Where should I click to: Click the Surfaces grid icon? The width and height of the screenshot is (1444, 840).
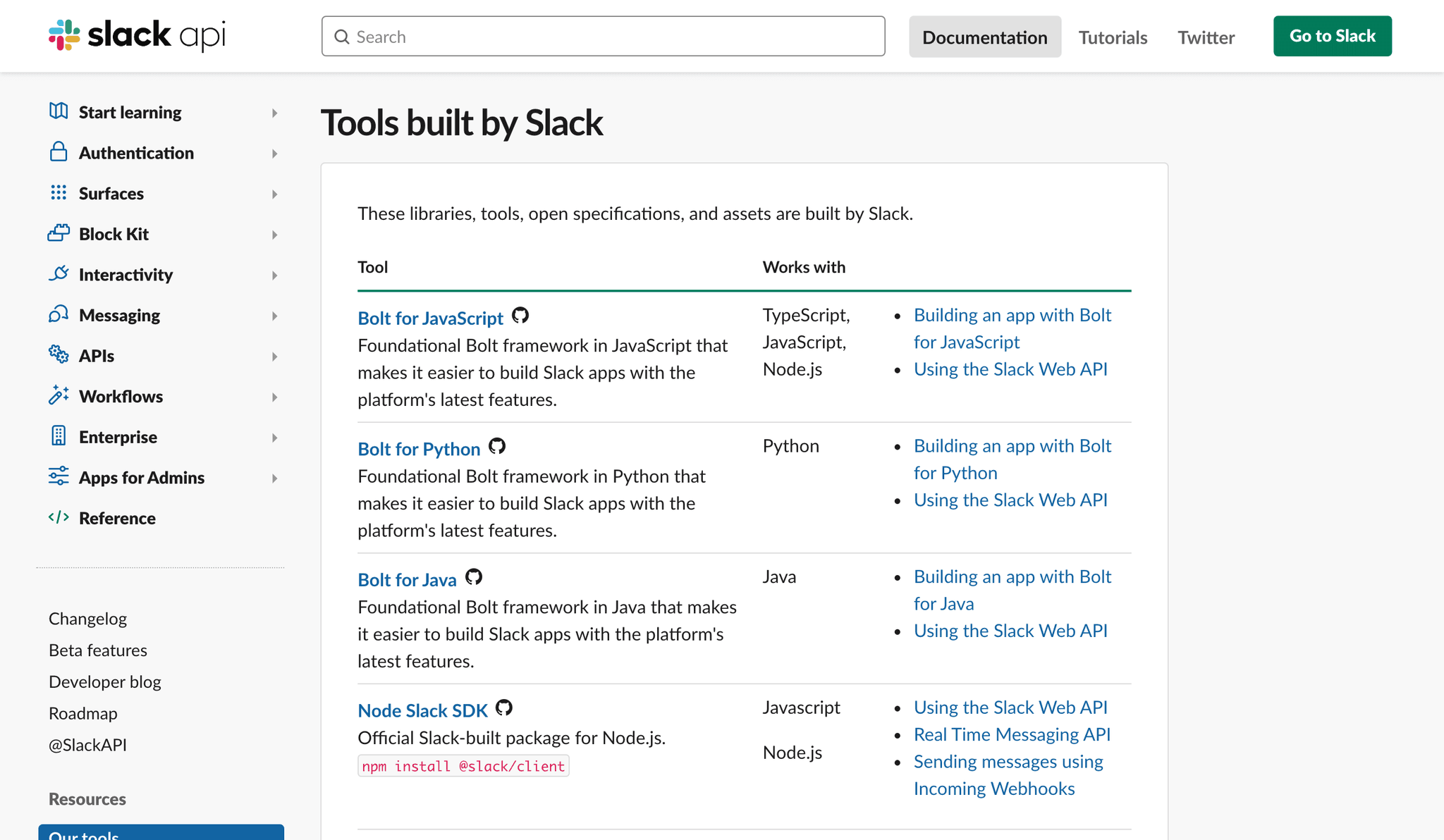[59, 193]
